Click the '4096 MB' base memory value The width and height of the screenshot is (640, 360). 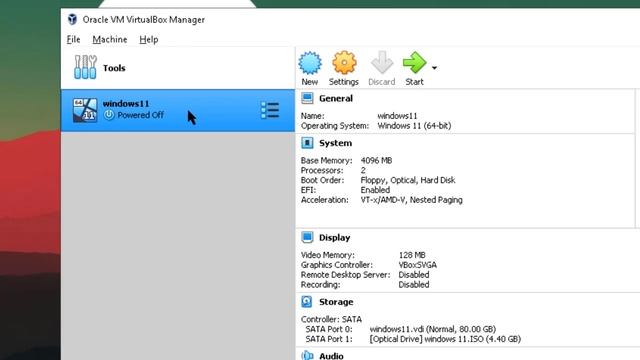click(376, 160)
